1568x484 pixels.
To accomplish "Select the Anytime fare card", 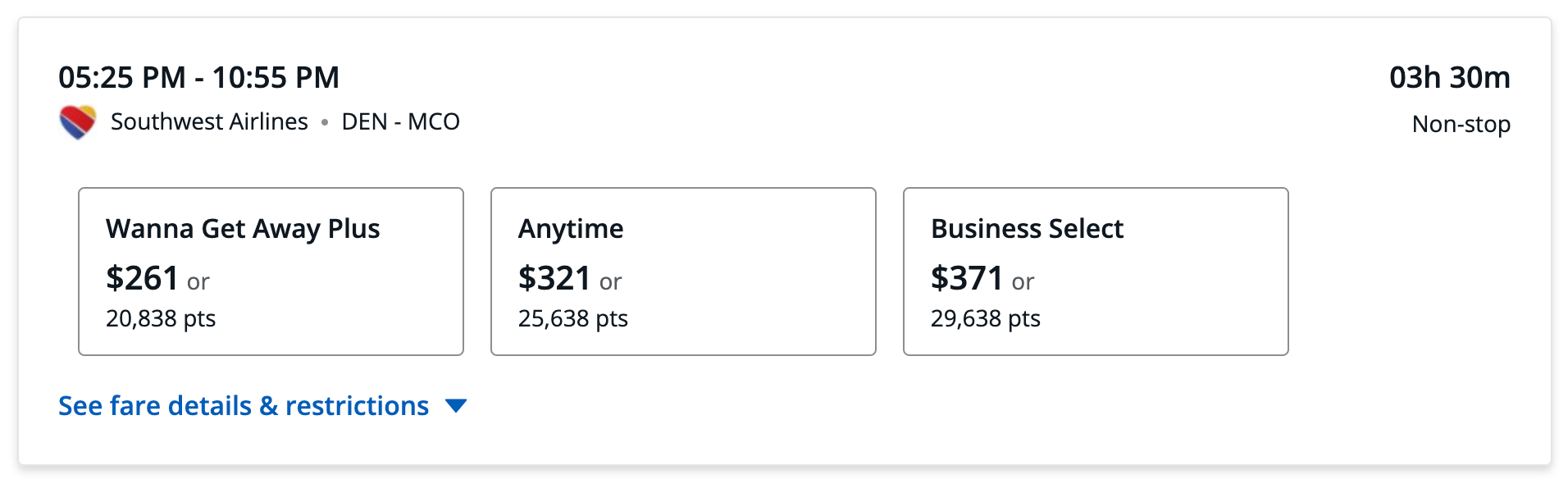I will point(683,272).
